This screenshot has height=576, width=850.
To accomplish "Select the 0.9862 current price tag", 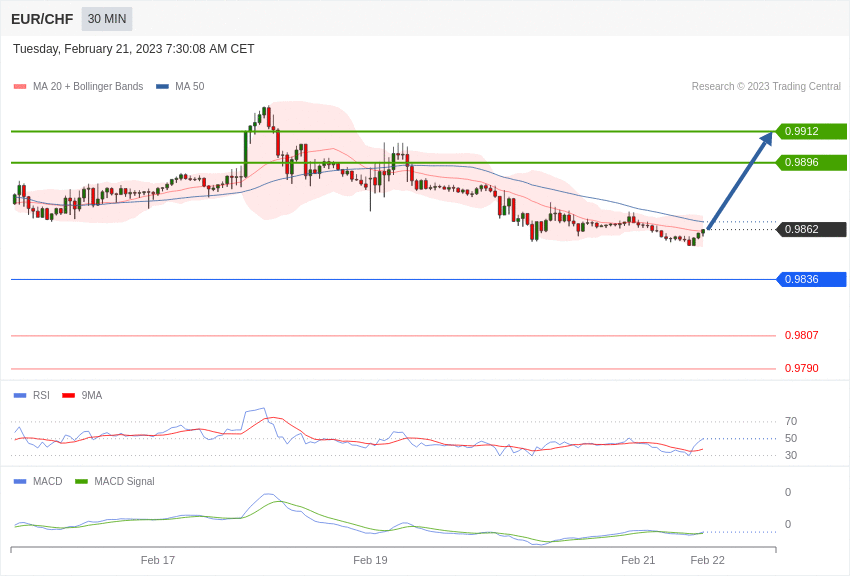I will pyautogui.click(x=812, y=229).
